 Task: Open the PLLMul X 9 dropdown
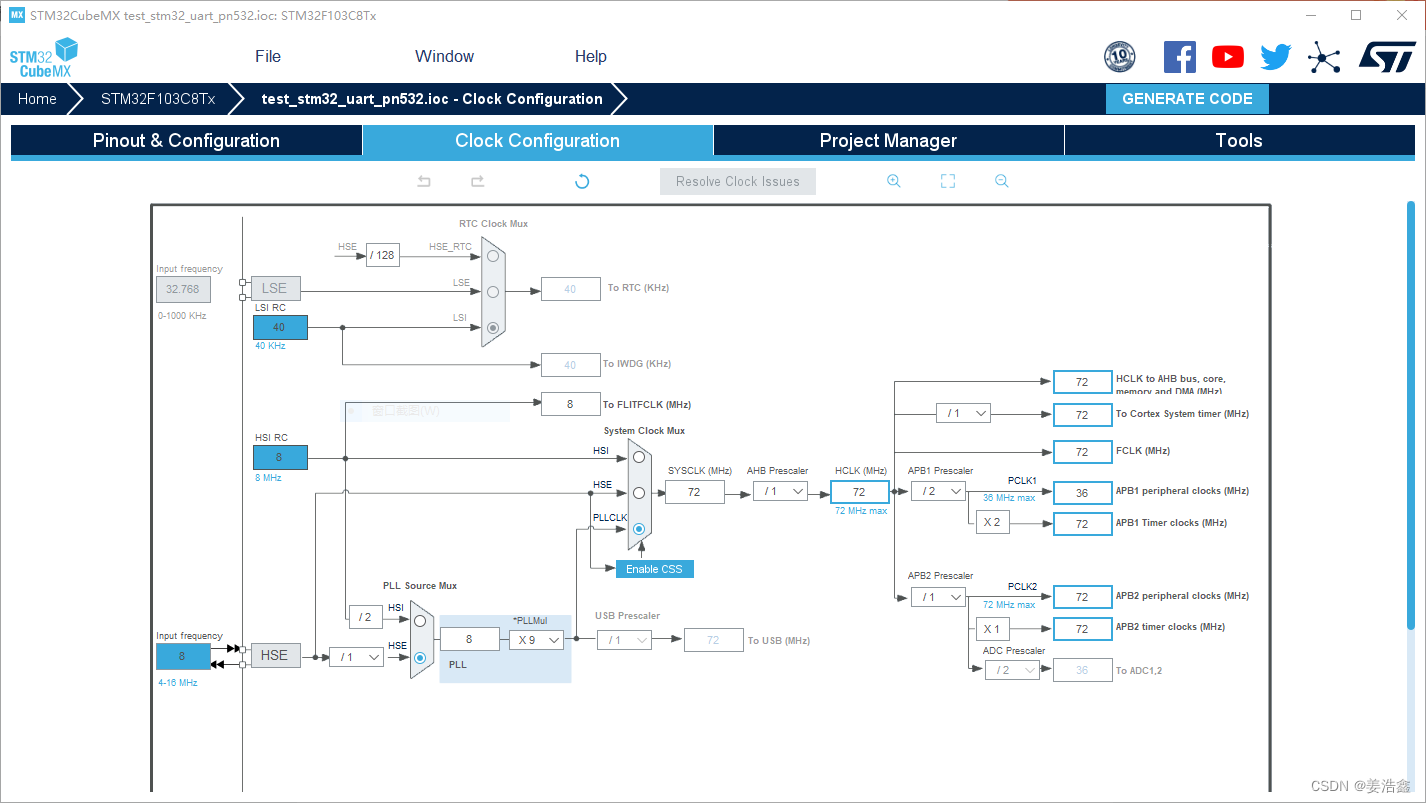pos(537,640)
